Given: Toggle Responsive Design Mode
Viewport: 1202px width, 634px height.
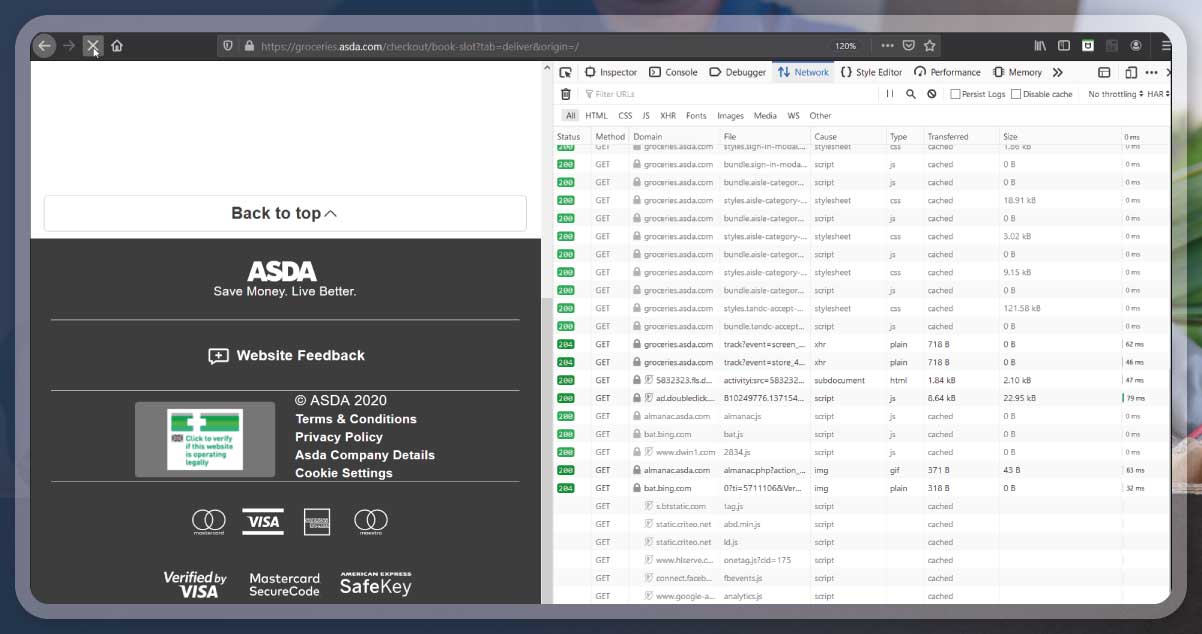Looking at the screenshot, I should click(x=1131, y=72).
